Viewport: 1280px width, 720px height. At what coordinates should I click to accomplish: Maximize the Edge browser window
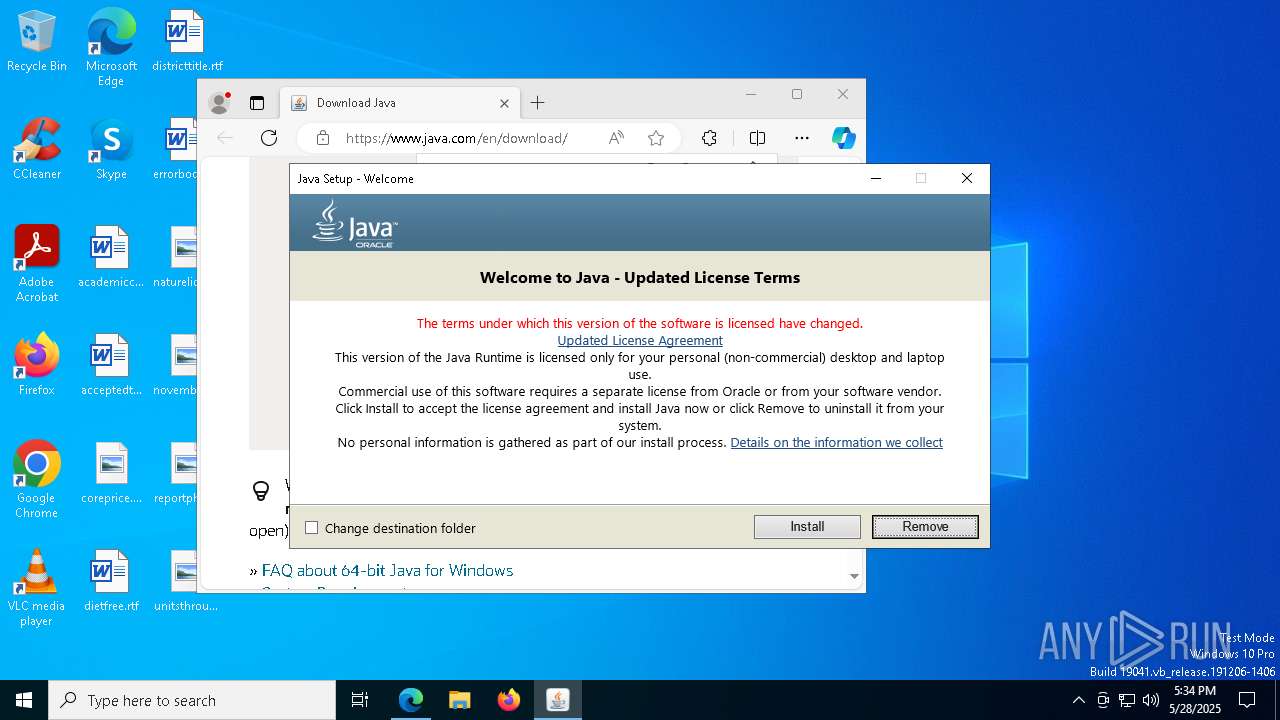pyautogui.click(x=797, y=94)
